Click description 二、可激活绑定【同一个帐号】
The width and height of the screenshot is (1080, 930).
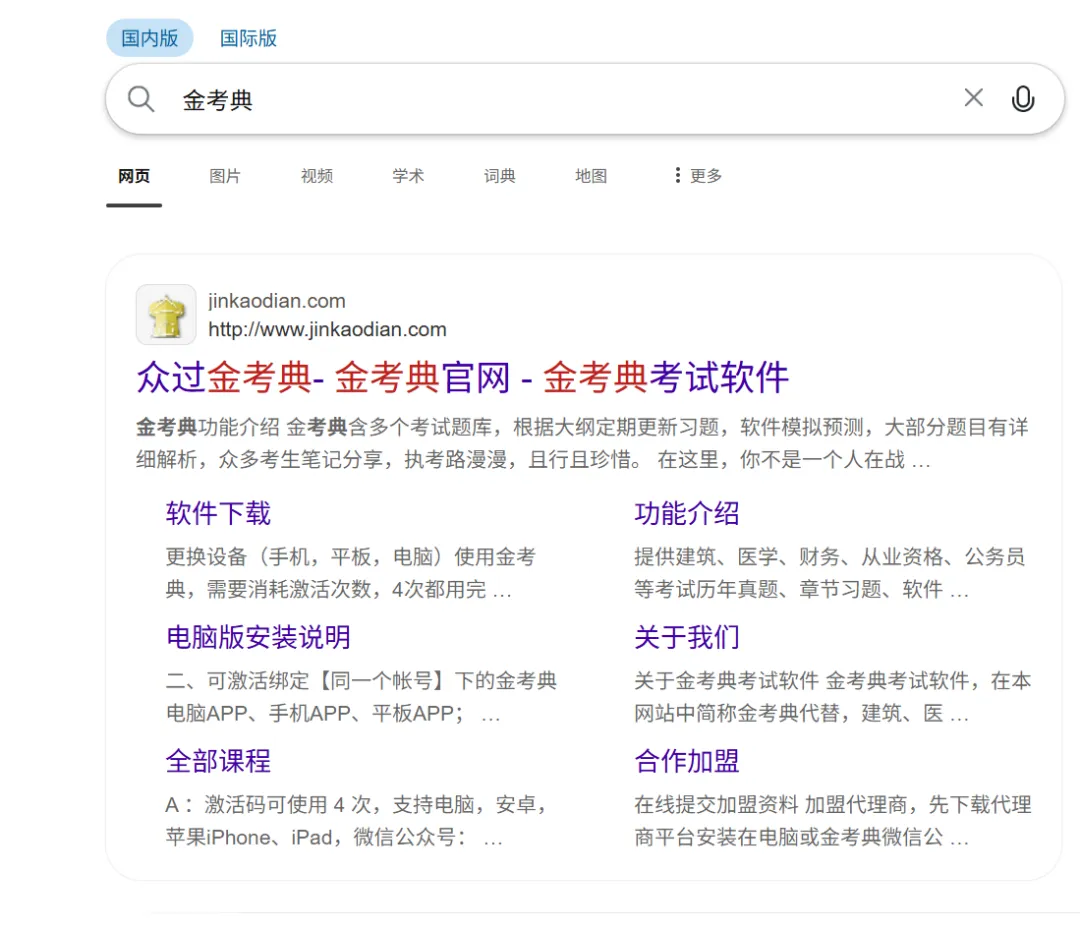[361, 697]
